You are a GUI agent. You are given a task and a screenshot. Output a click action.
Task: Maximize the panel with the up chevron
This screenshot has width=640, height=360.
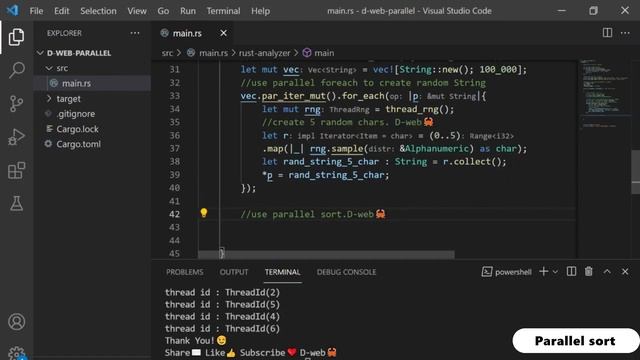(x=607, y=271)
